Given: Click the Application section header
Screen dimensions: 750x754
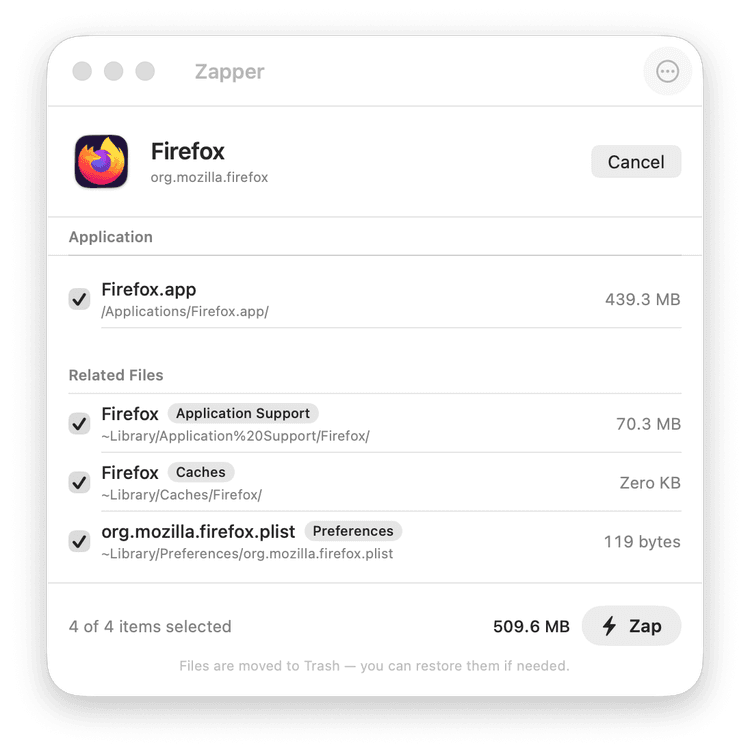Looking at the screenshot, I should pyautogui.click(x=111, y=237).
